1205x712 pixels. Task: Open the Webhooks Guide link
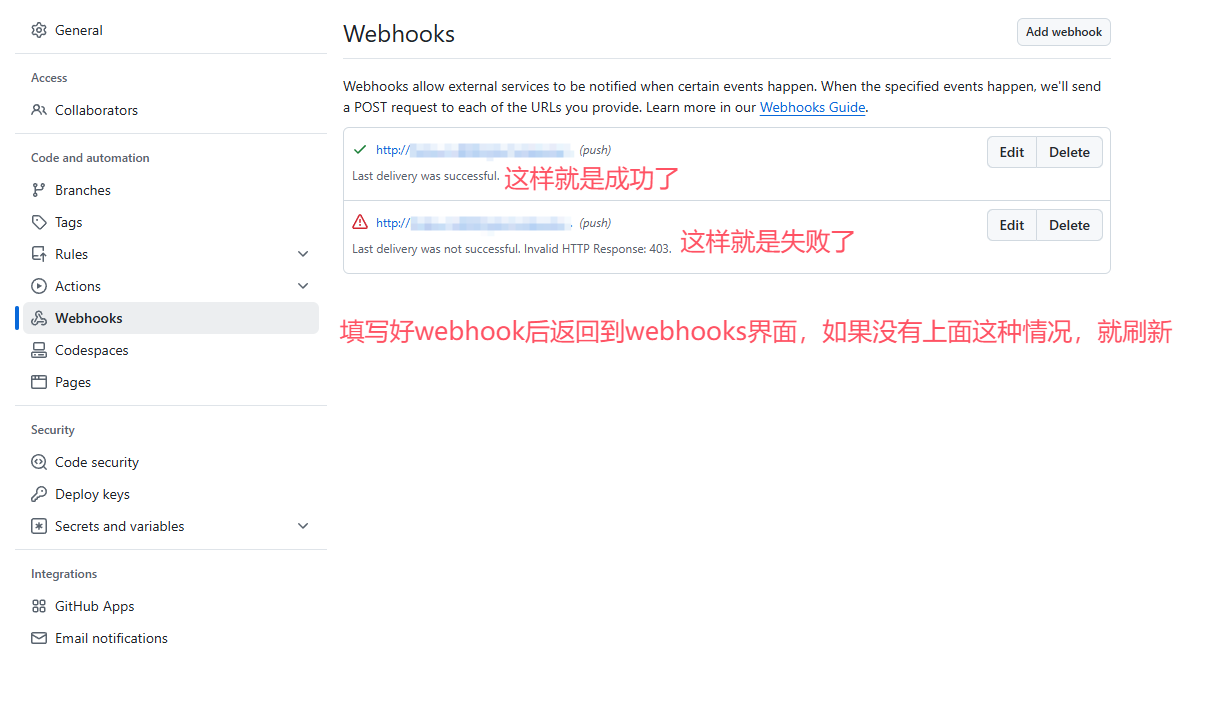pos(812,107)
